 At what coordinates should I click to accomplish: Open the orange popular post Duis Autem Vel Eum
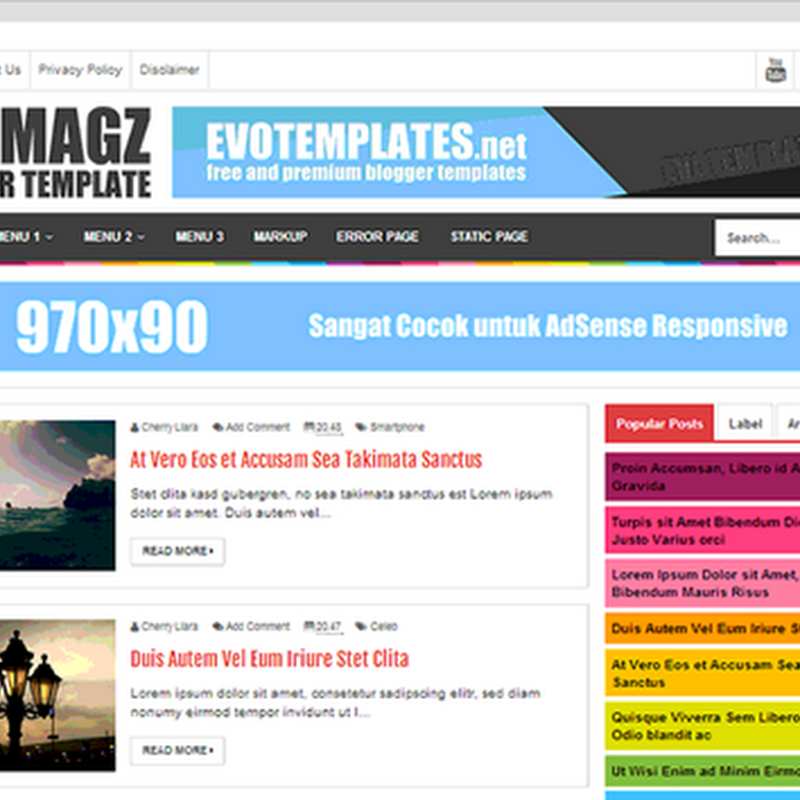pos(703,628)
